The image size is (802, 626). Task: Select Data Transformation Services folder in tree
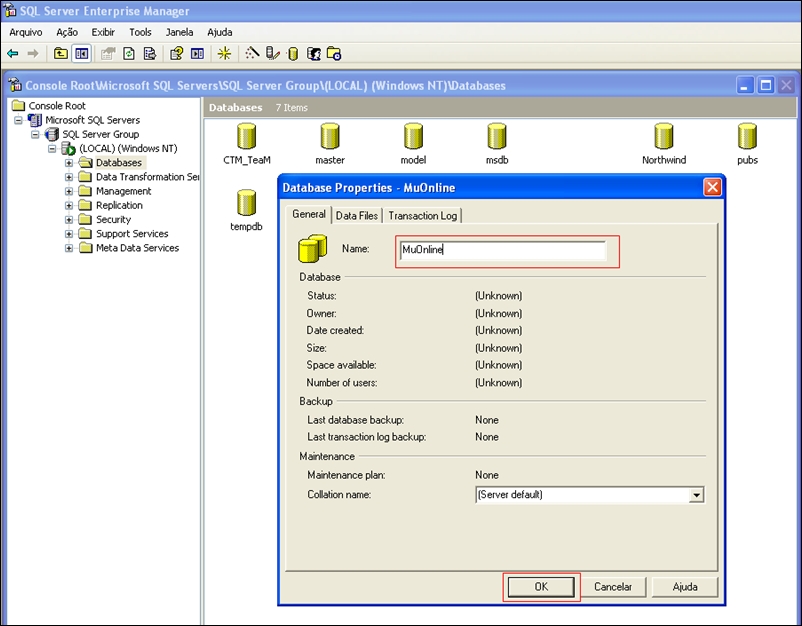tap(139, 177)
